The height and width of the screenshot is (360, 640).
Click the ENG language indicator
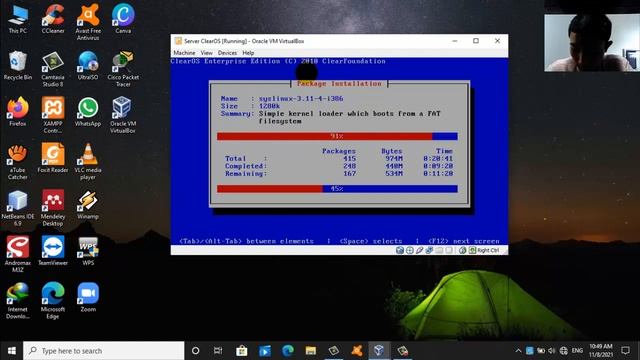[x=577, y=351]
